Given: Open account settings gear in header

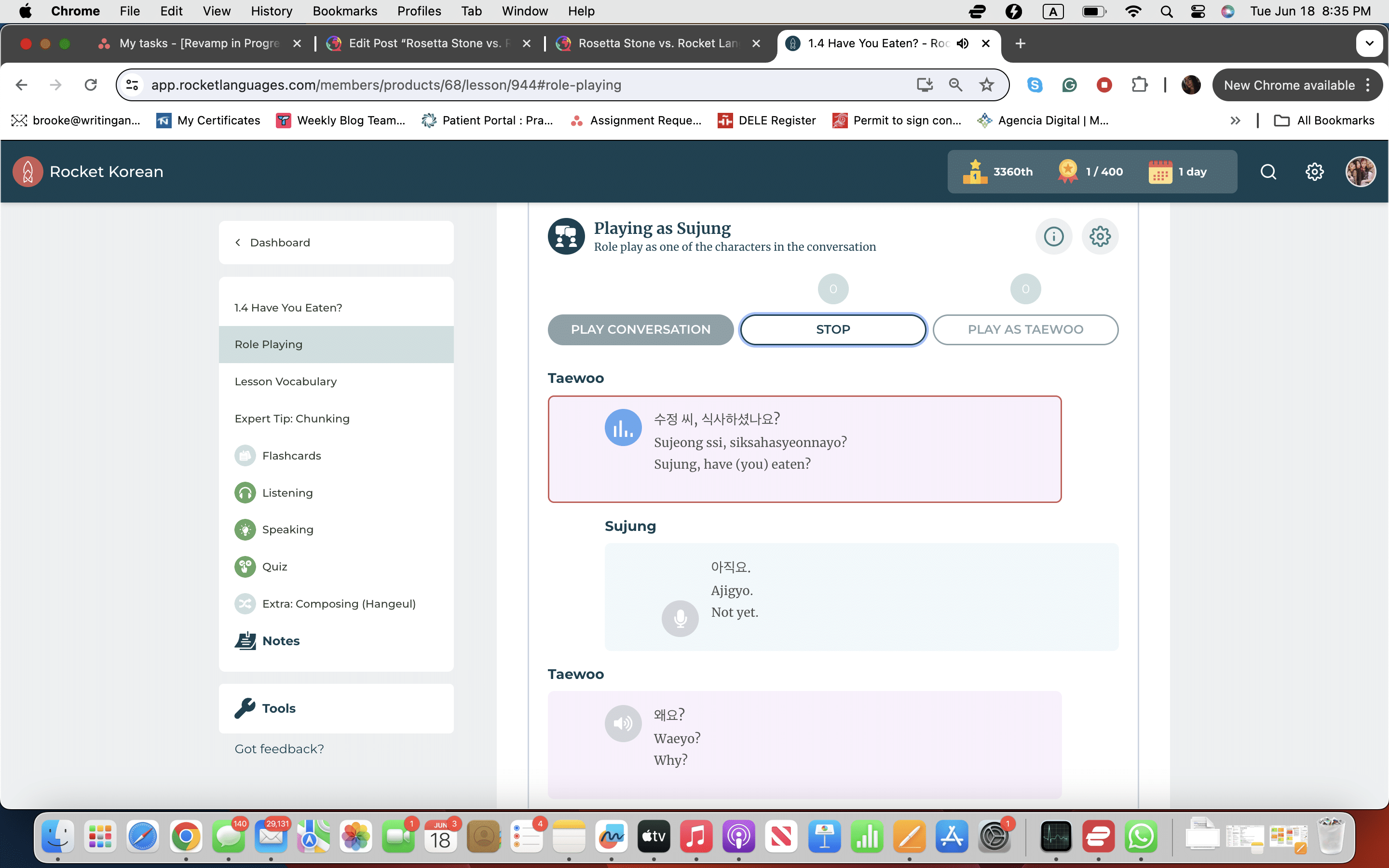Looking at the screenshot, I should pyautogui.click(x=1314, y=172).
